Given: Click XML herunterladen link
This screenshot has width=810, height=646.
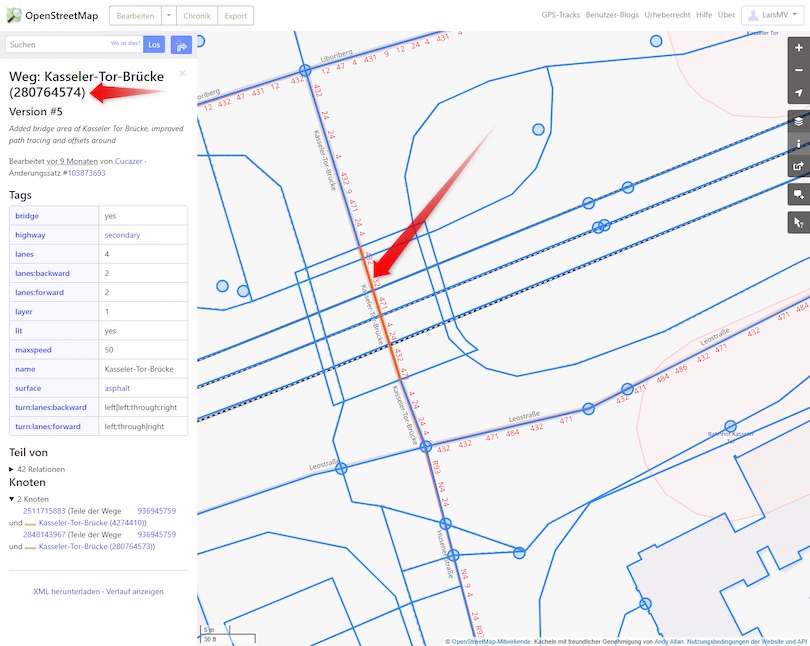Looking at the screenshot, I should point(67,591).
